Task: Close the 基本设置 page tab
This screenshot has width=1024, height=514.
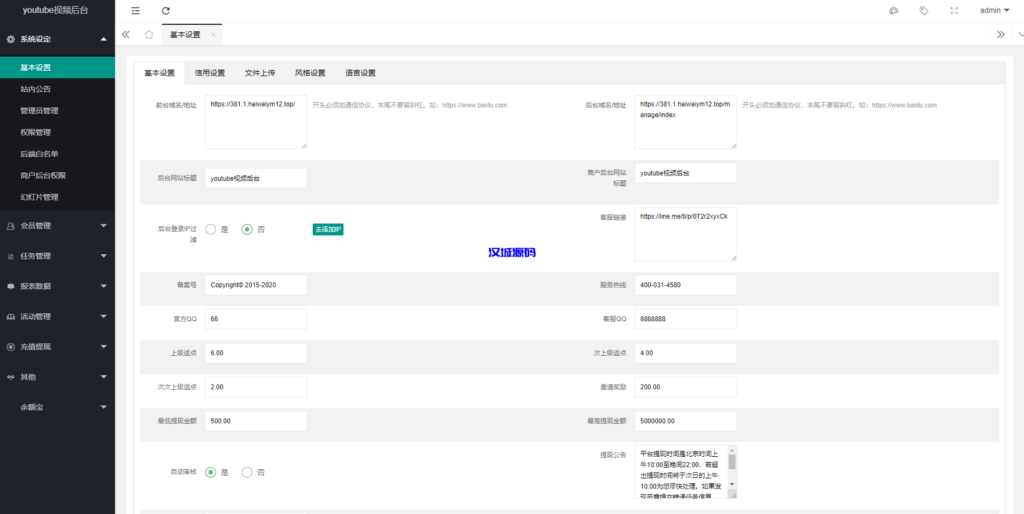Action: [212, 34]
